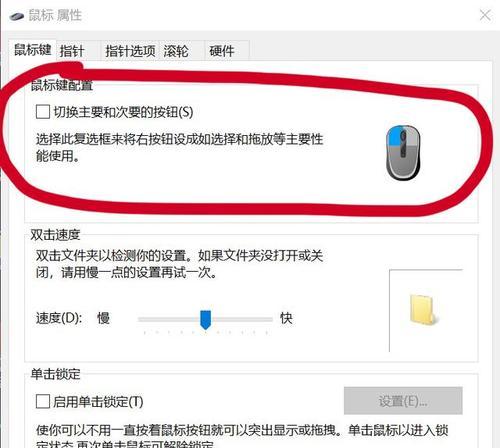500x448 pixels.
Task: Tick the 切换主要和次要的按钮(S) checkbox box
Action: point(43,112)
